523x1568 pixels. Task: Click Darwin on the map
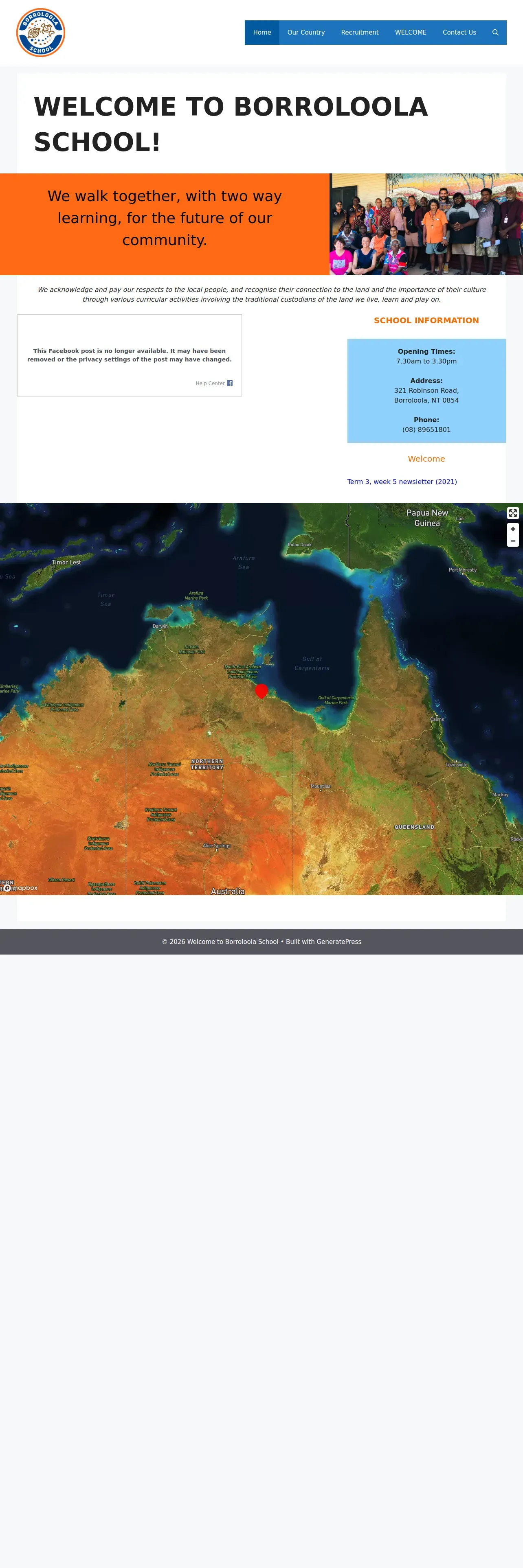coord(160,626)
